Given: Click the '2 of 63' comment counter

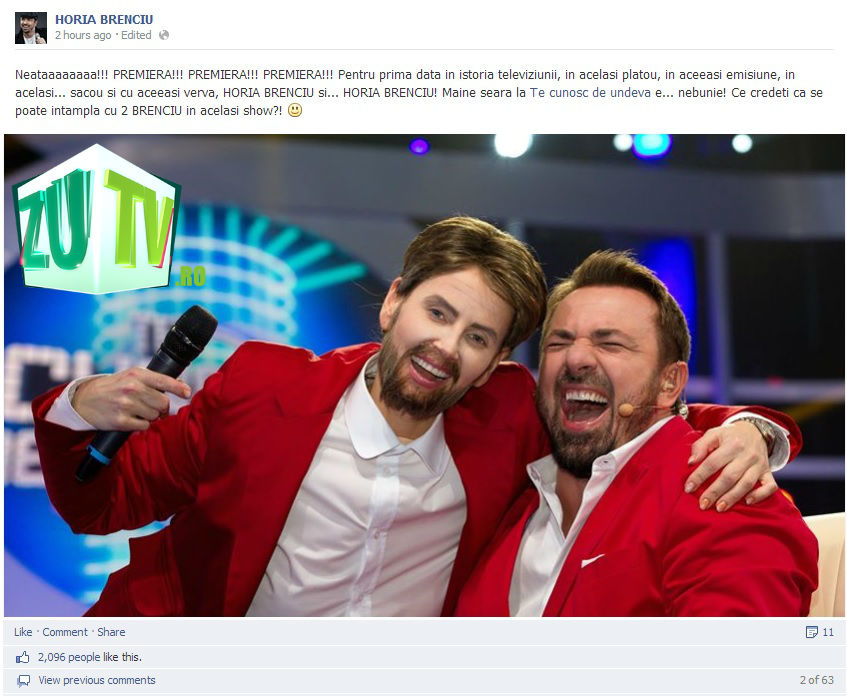Looking at the screenshot, I should coord(816,680).
